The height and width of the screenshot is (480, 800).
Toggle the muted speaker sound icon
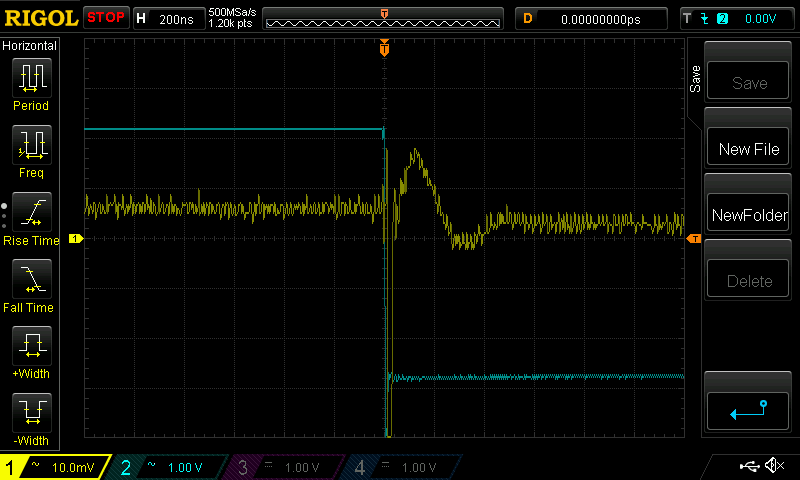tap(774, 465)
